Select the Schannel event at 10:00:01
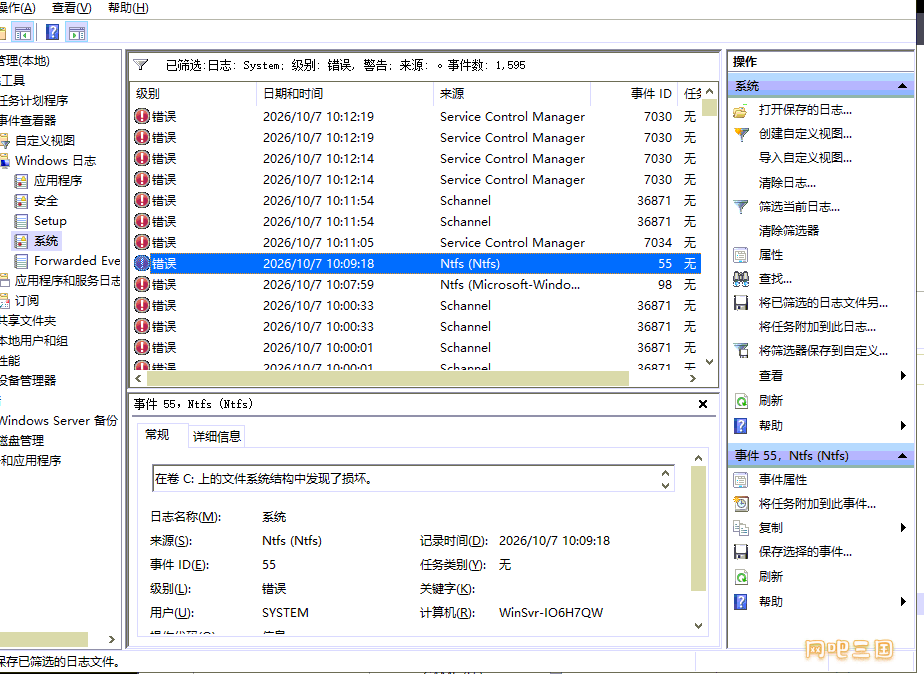Screen dimensions: 924x674 pyautogui.click(x=416, y=348)
